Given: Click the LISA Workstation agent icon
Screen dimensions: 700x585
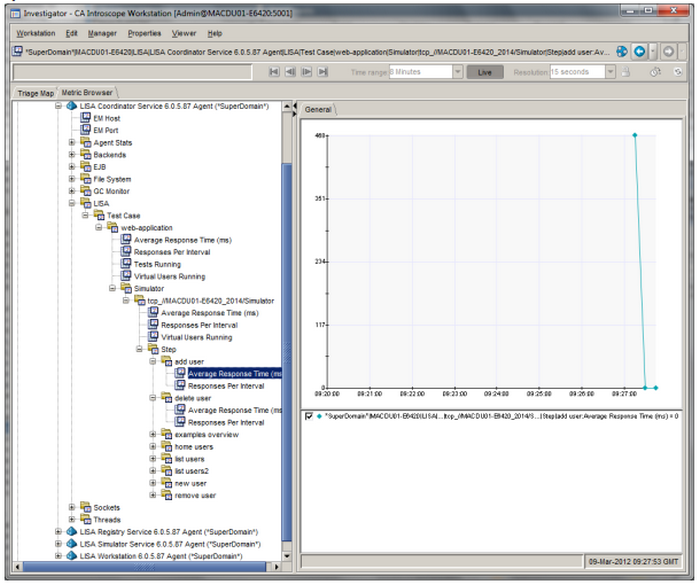Looking at the screenshot, I should pos(71,556).
